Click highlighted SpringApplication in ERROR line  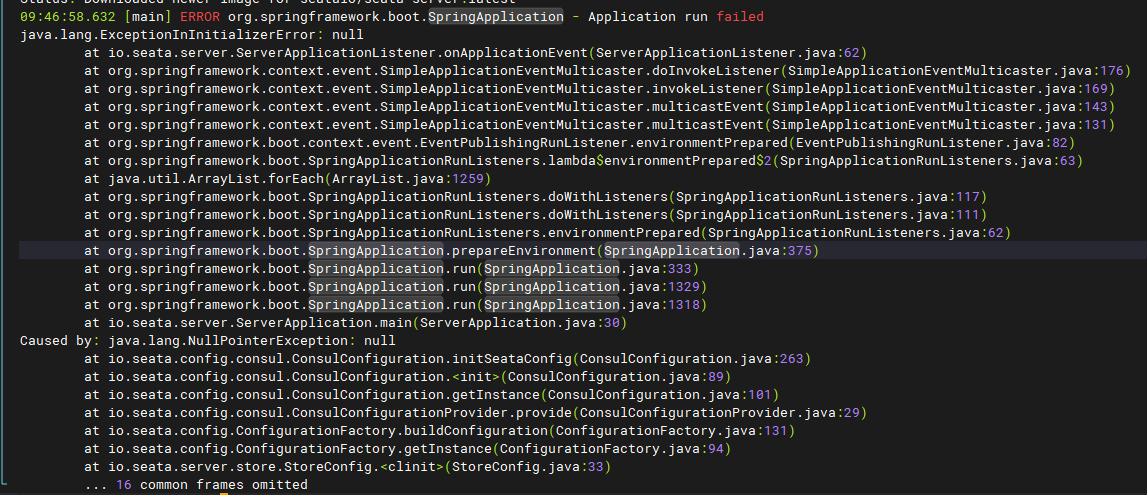tap(495, 16)
